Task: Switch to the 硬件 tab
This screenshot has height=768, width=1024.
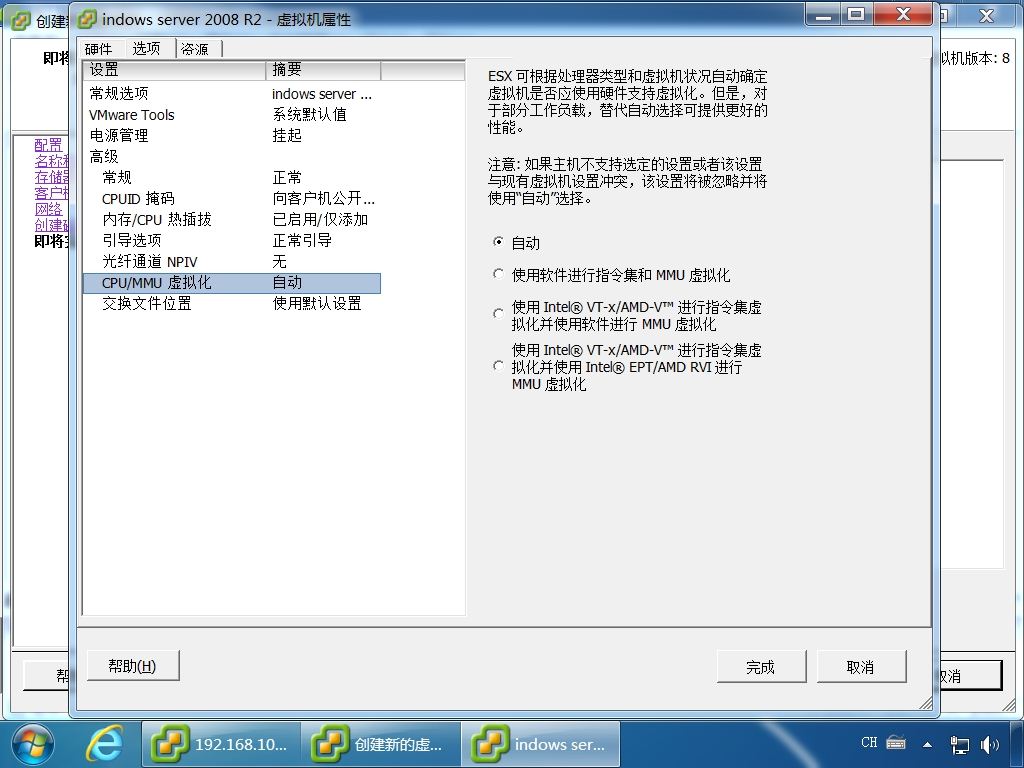Action: [99, 49]
